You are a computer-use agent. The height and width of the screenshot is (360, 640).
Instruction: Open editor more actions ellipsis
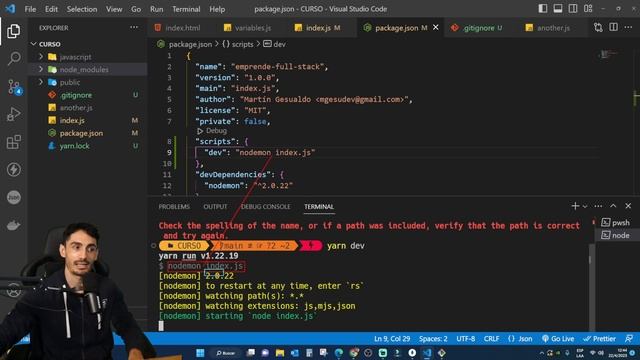click(x=628, y=27)
